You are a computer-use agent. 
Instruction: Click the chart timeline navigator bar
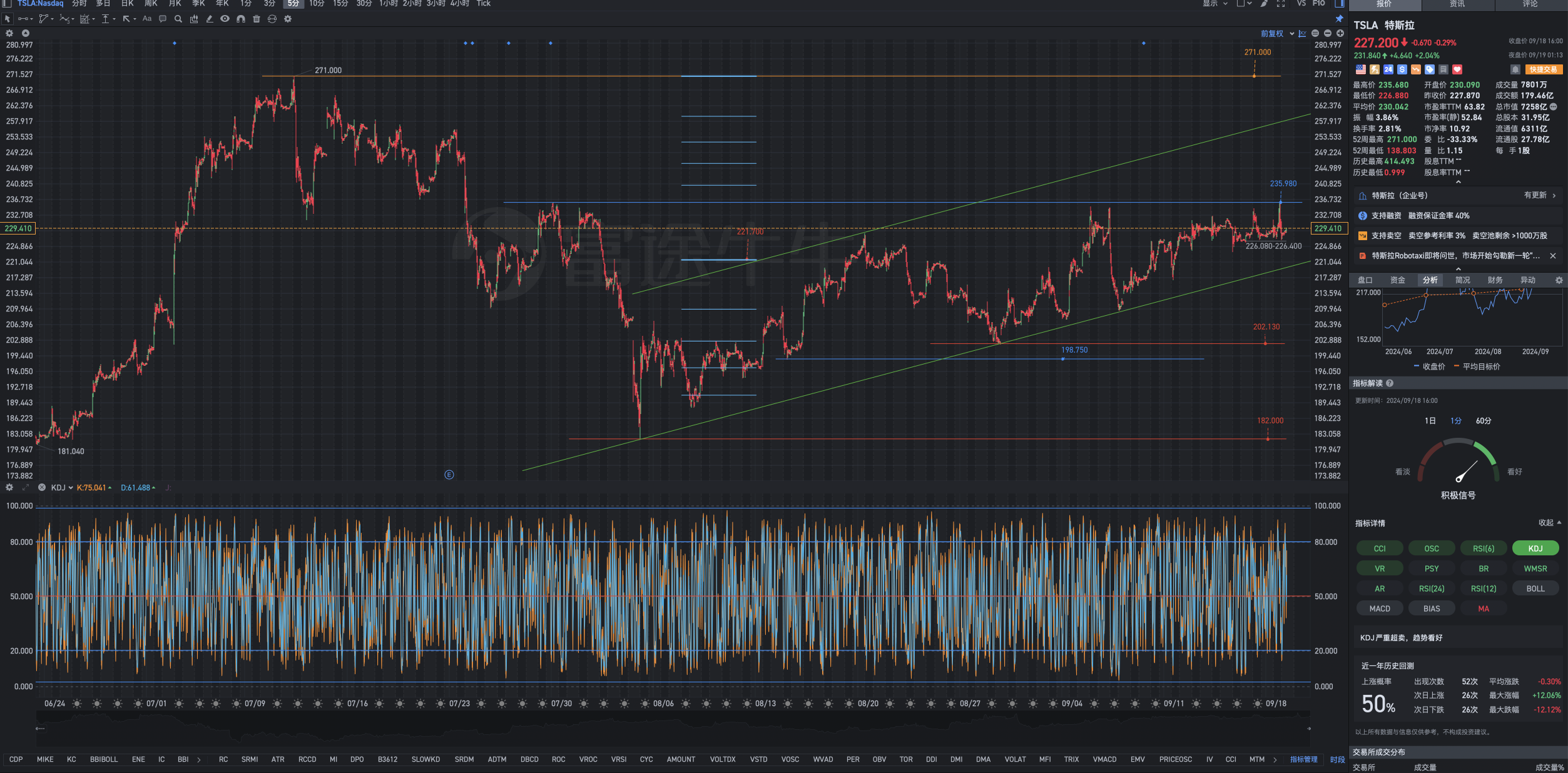pos(673,729)
